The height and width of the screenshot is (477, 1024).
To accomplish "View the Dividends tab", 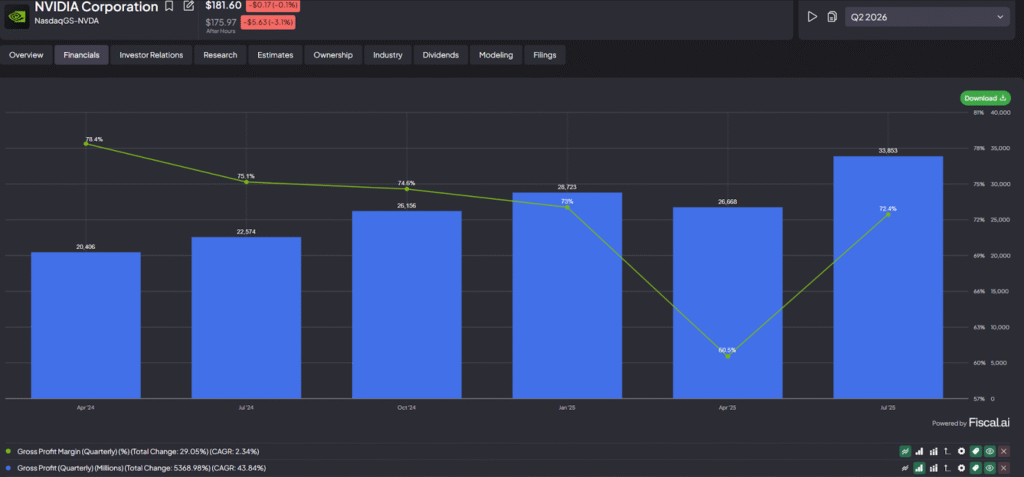I will point(441,56).
